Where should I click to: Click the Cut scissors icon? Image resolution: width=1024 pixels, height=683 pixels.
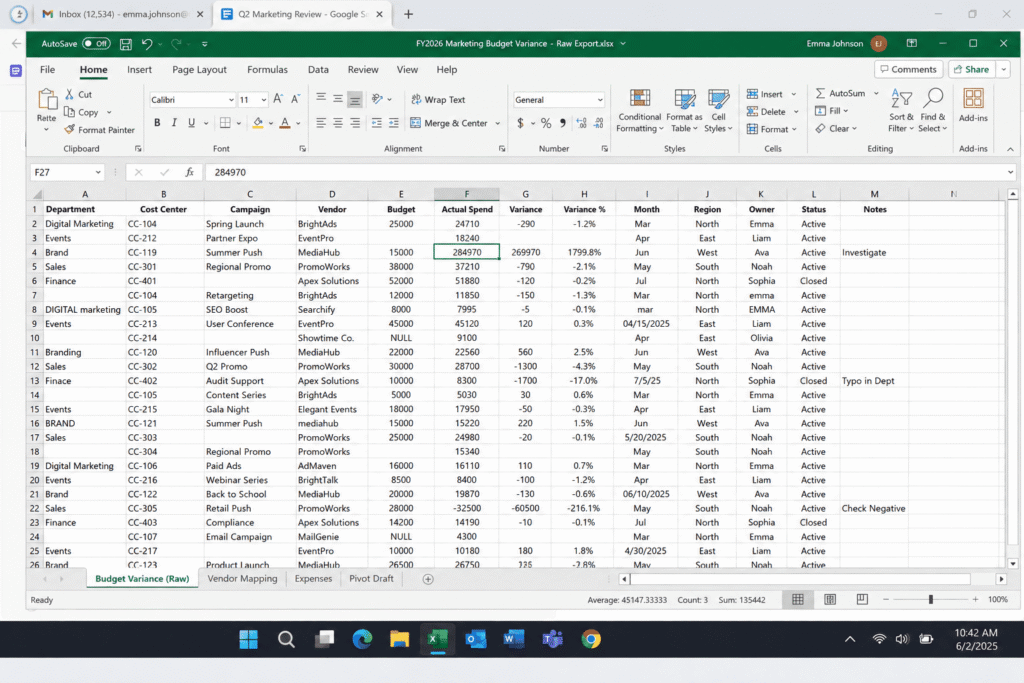[69, 94]
